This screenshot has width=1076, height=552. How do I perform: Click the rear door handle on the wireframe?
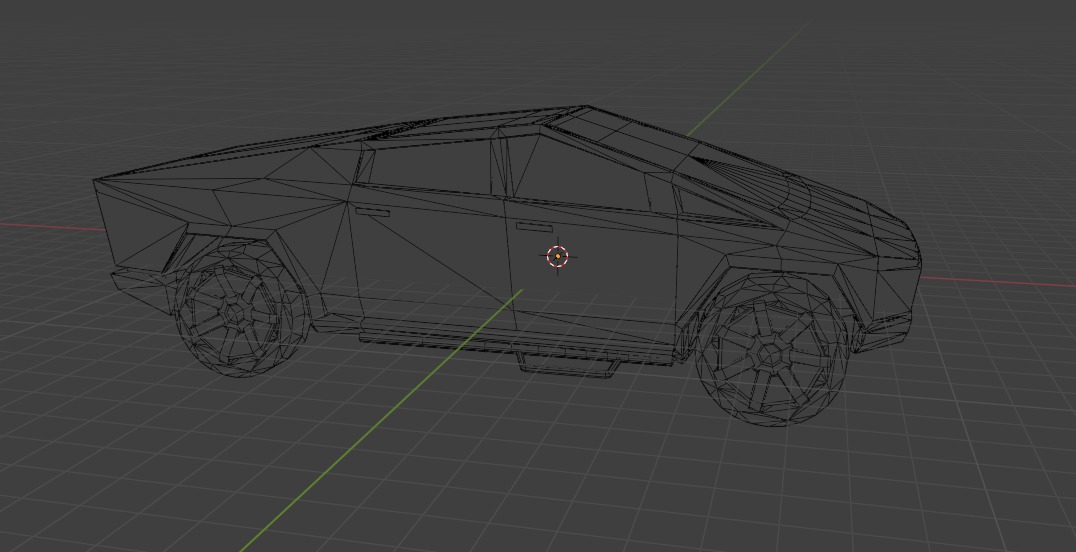(x=372, y=212)
